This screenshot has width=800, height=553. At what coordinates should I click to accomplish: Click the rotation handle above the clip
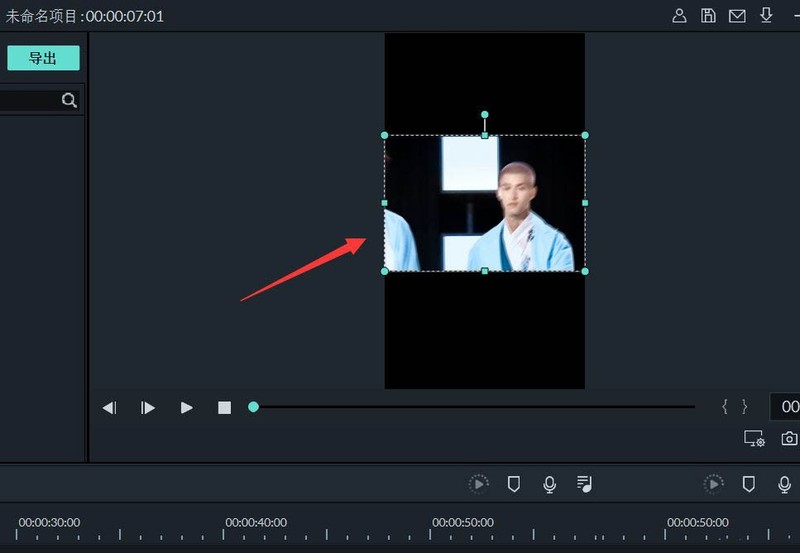coord(485,115)
